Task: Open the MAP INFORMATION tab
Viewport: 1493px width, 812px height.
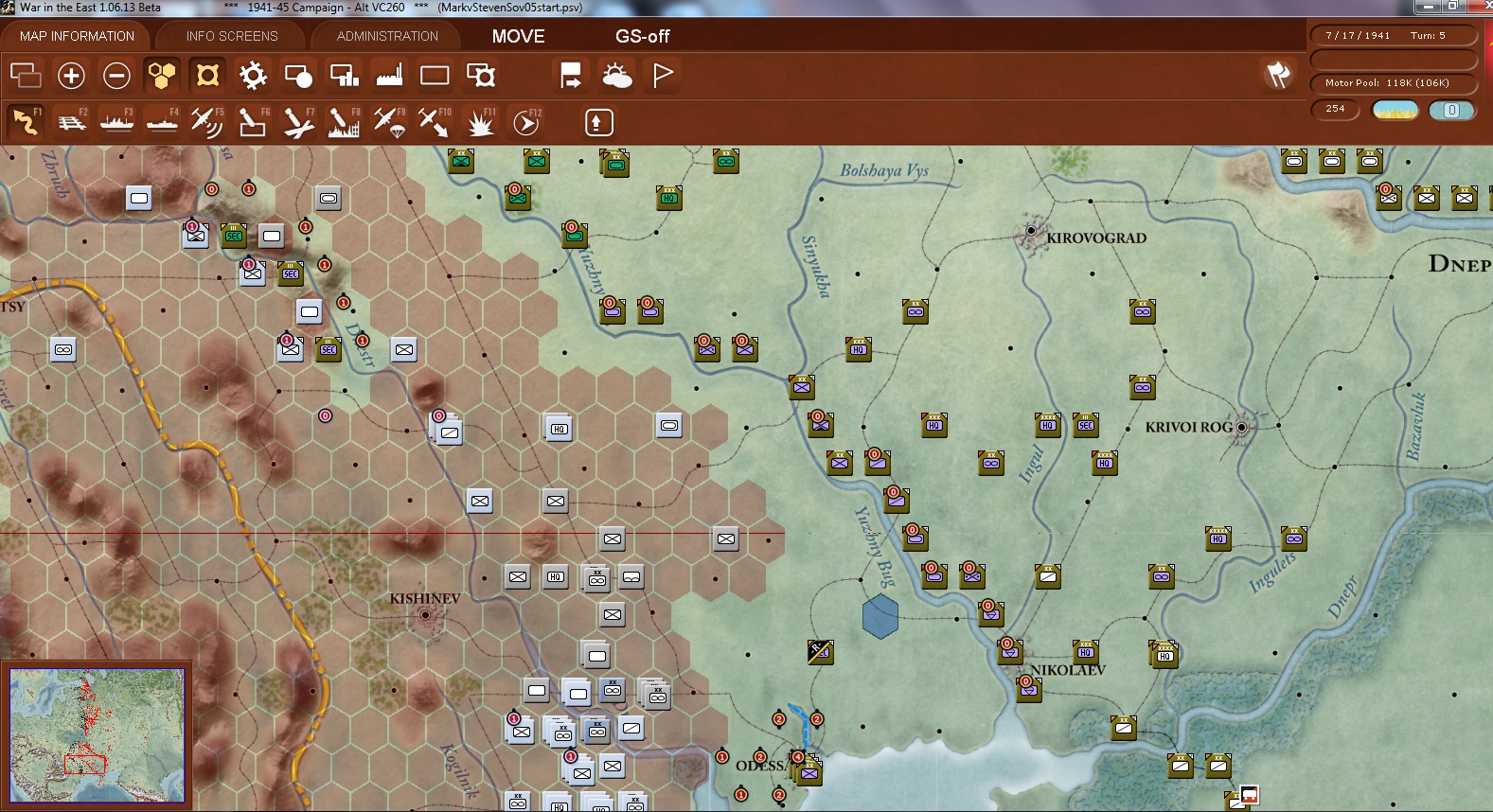Action: click(77, 36)
